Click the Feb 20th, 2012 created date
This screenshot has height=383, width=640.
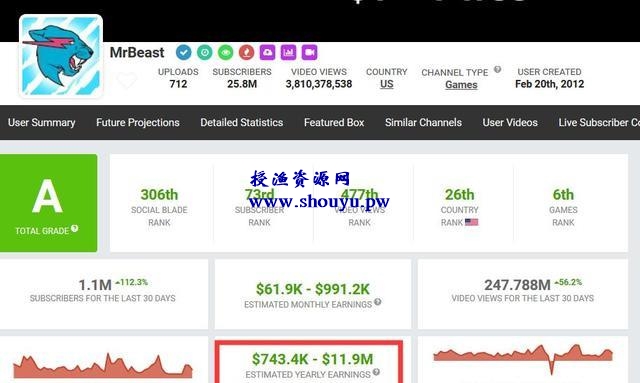pos(549,84)
